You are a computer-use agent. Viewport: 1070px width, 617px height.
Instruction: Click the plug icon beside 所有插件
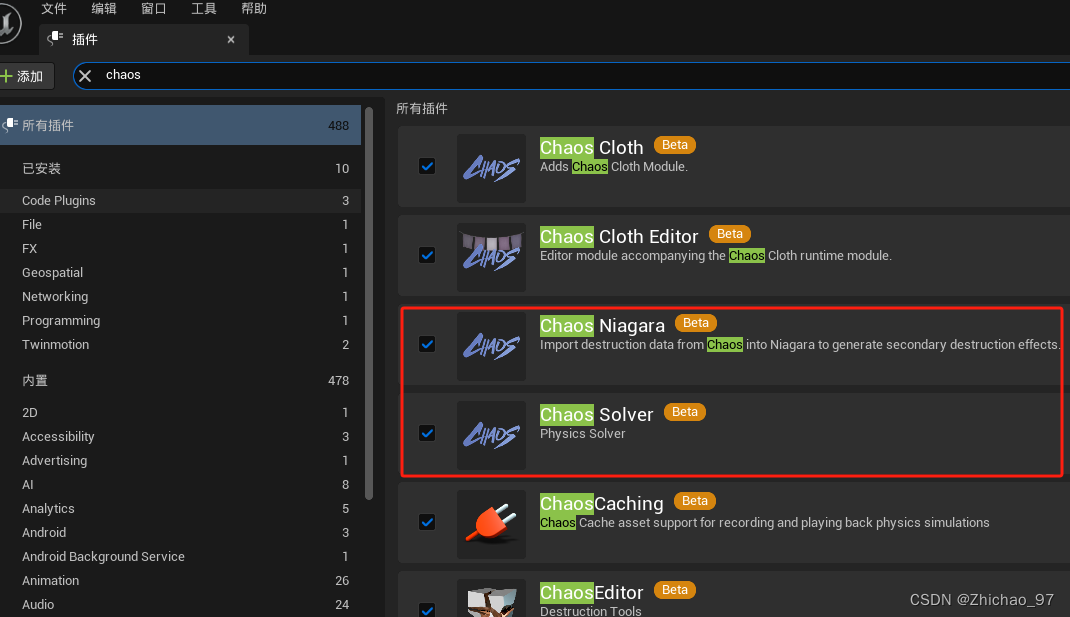(x=10, y=125)
